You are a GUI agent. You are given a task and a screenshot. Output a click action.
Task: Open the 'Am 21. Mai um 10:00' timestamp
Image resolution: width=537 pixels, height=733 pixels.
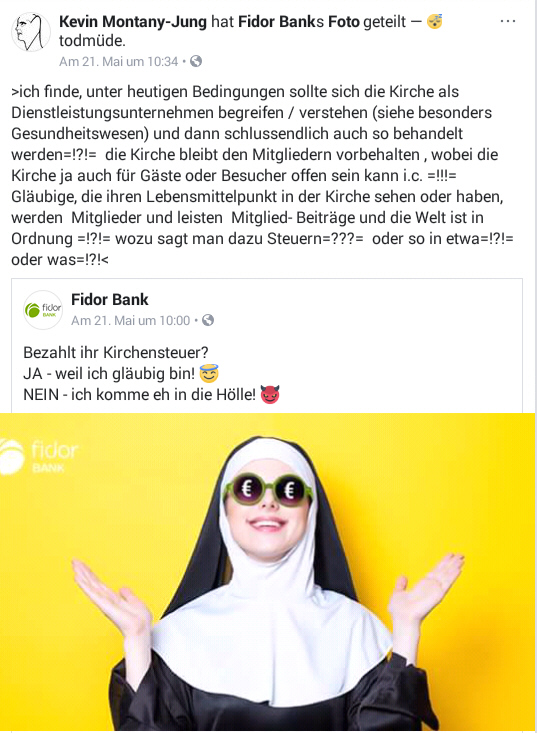(x=130, y=321)
